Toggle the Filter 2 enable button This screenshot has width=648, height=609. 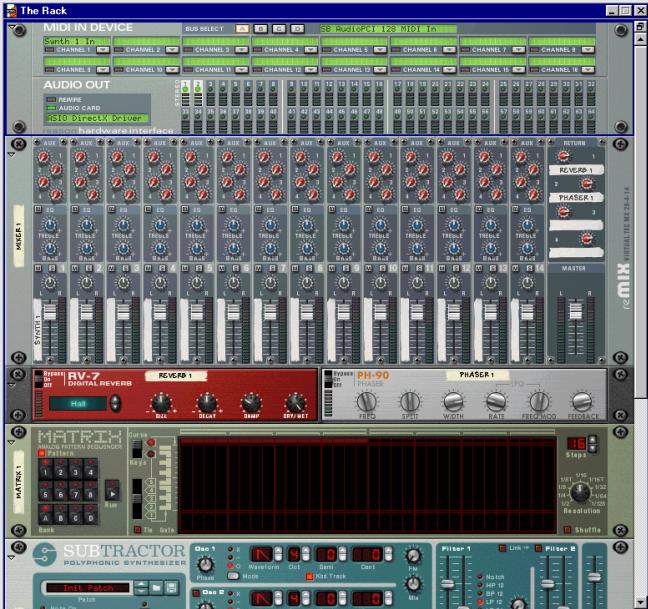[538, 548]
